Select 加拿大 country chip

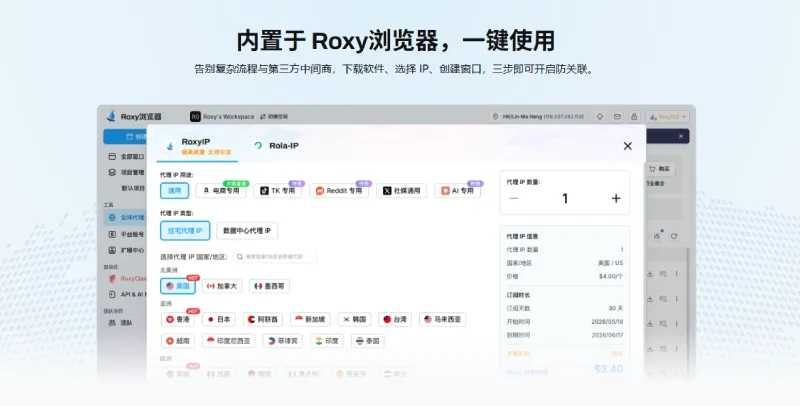tap(222, 286)
